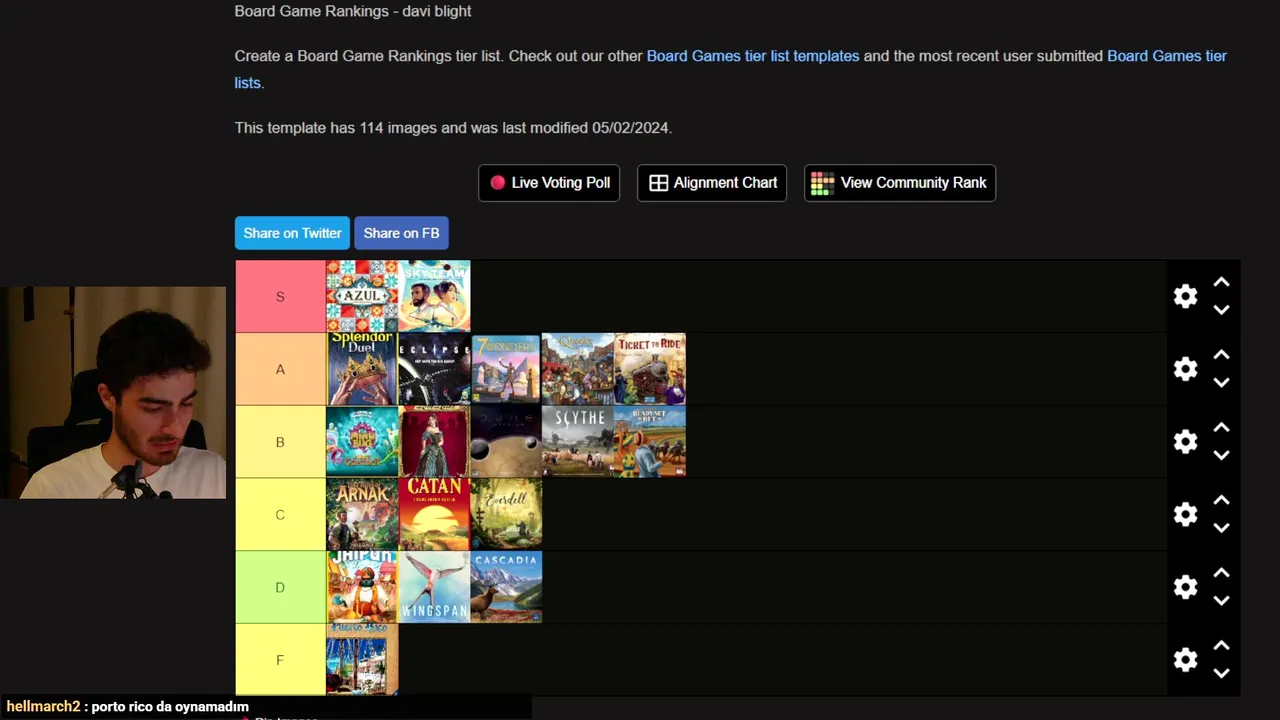The height and width of the screenshot is (720, 1280).
Task: Click the red Live Voting Poll dot icon
Action: click(498, 183)
